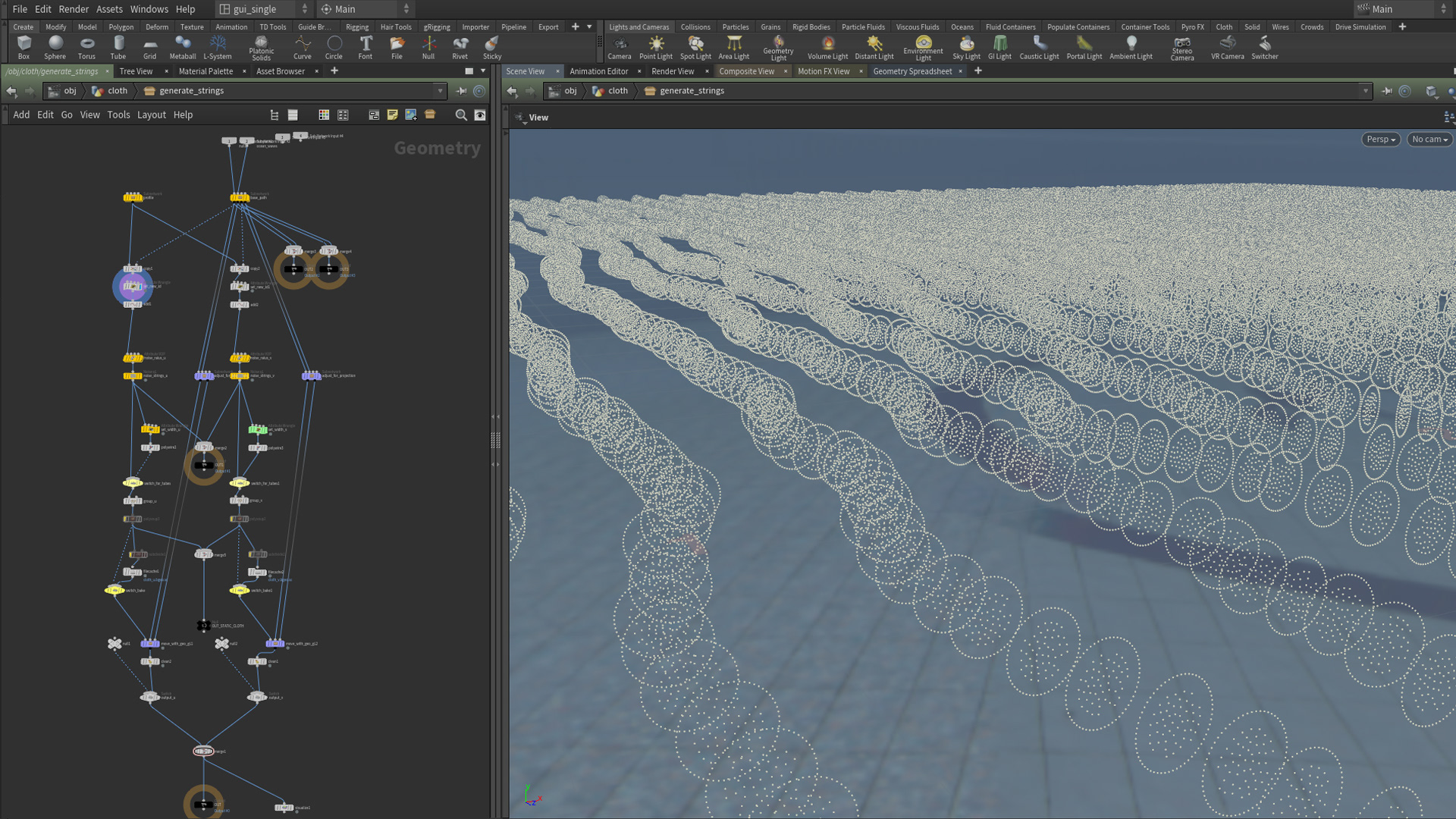This screenshot has width=1456, height=819.
Task: Add a Portal Light
Action: pos(1084,48)
